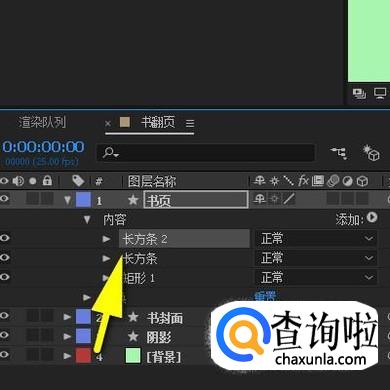Open the composition mini-flowchart icon
This screenshot has height=390, width=390.
pyautogui.click(x=339, y=153)
